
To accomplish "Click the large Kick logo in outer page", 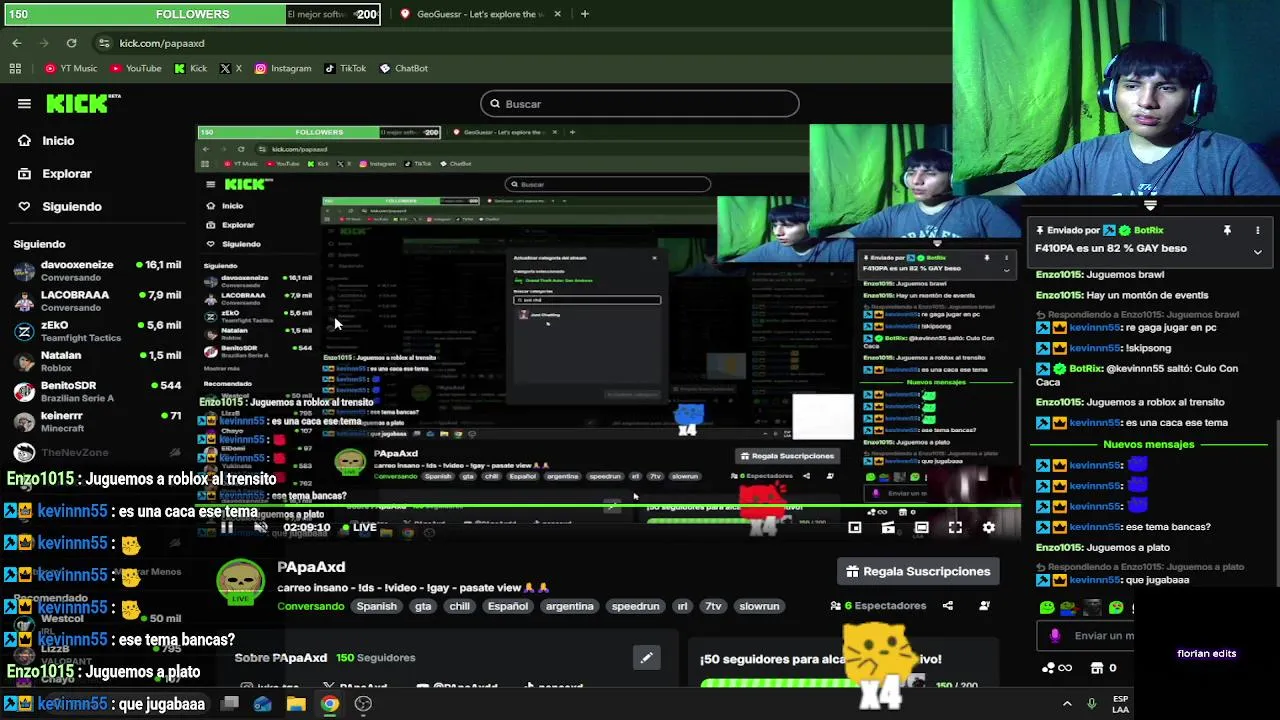I will (83, 103).
